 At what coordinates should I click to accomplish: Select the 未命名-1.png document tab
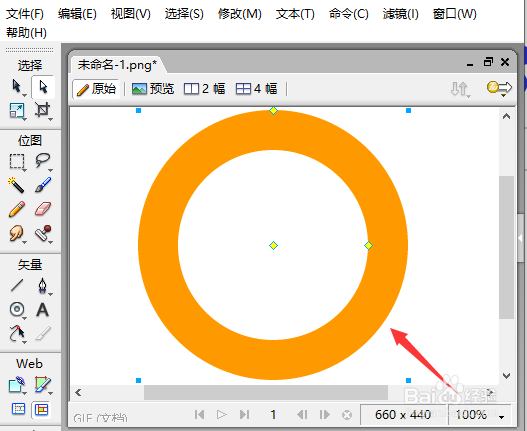click(x=117, y=65)
